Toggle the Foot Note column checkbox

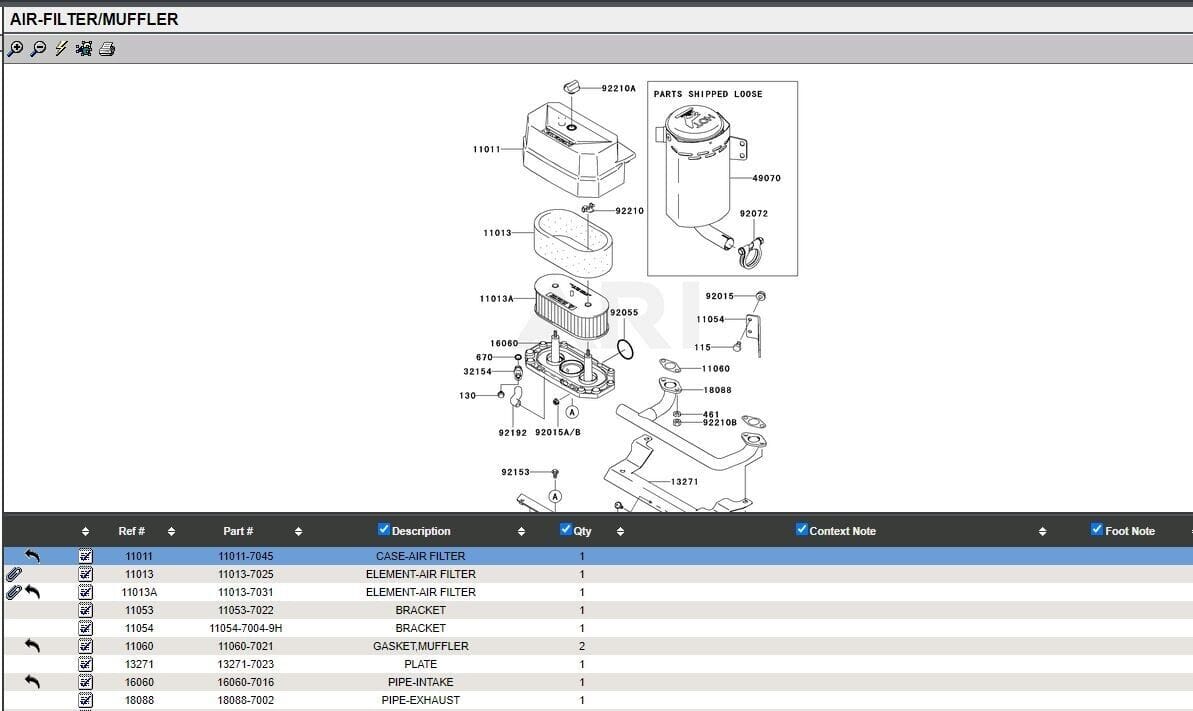coord(1097,530)
